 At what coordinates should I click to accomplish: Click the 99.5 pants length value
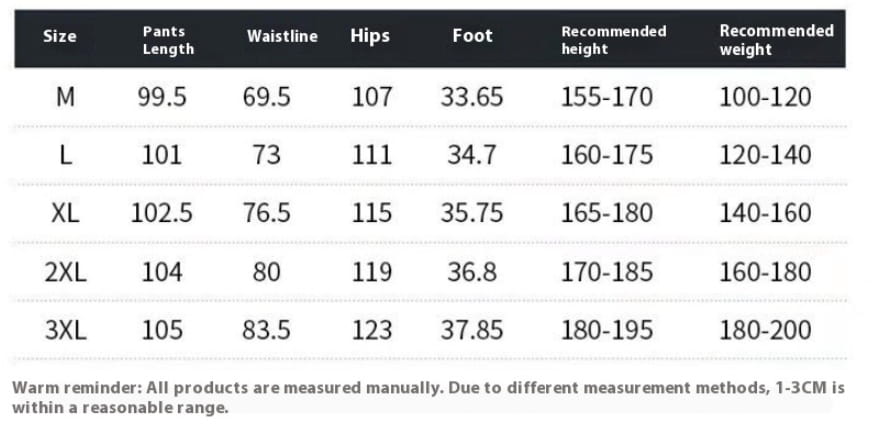coord(162,97)
